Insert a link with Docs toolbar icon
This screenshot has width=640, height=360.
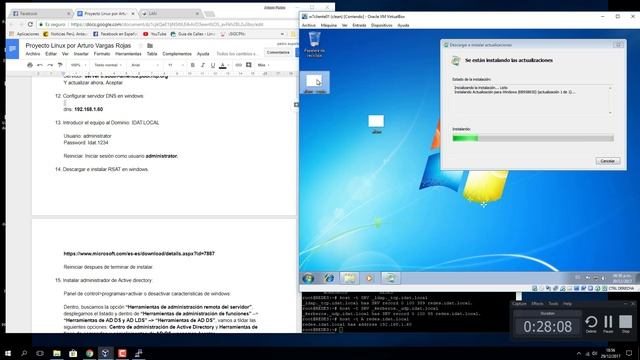238,65
